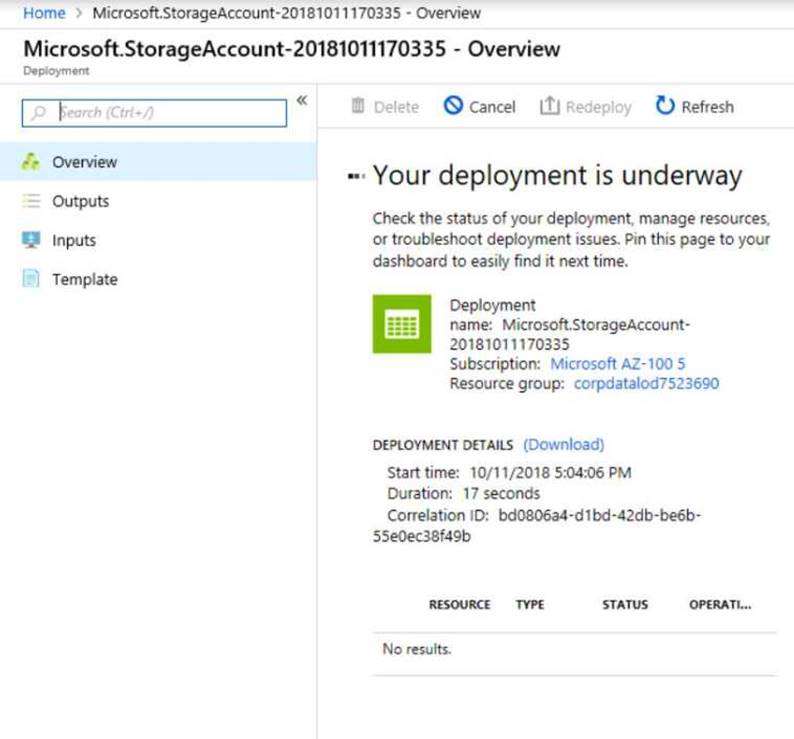The height and width of the screenshot is (739, 794).
Task: Click the OPERATI... column header
Action: [720, 604]
